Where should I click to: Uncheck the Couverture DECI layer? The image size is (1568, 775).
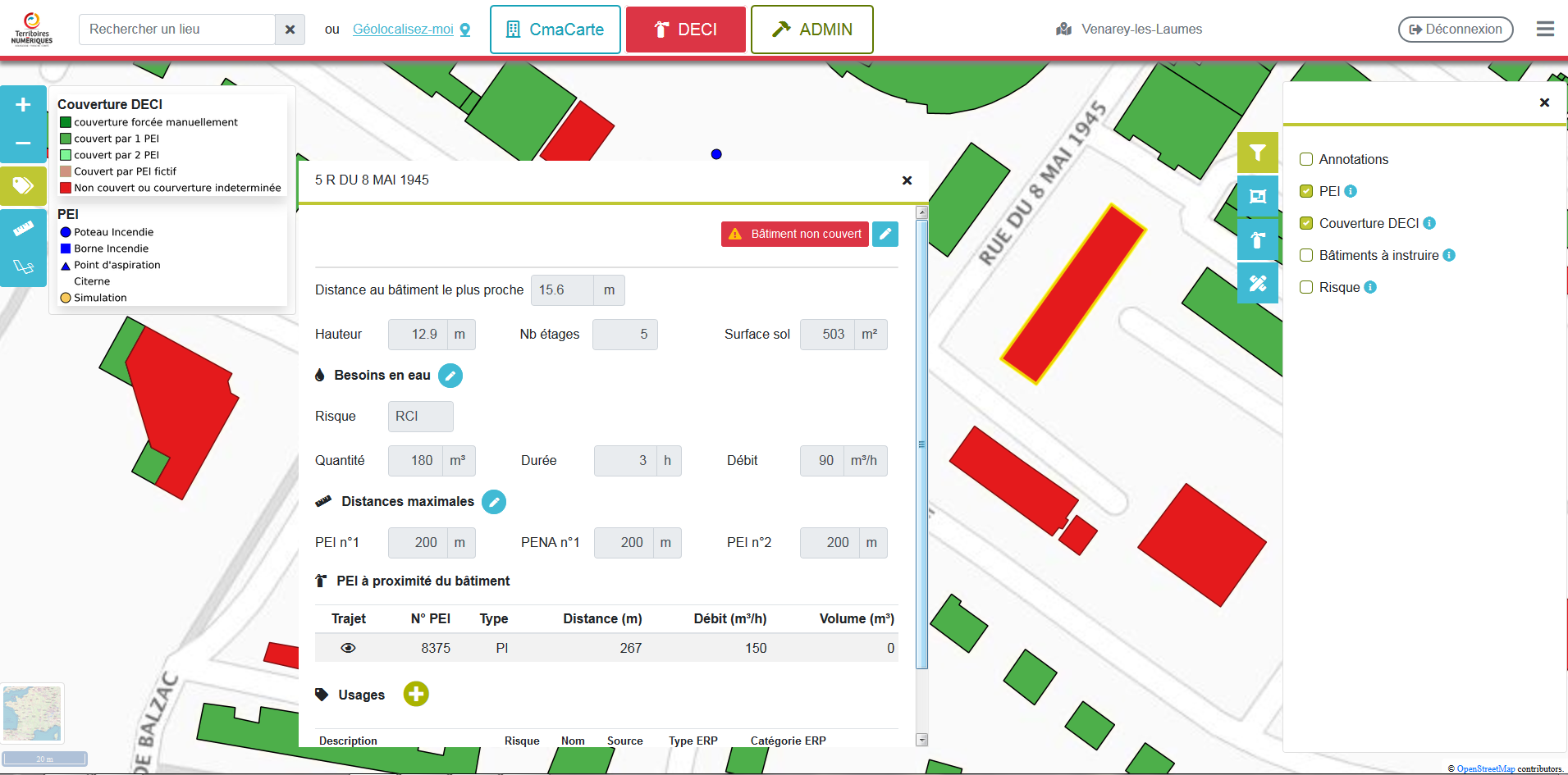point(1306,223)
